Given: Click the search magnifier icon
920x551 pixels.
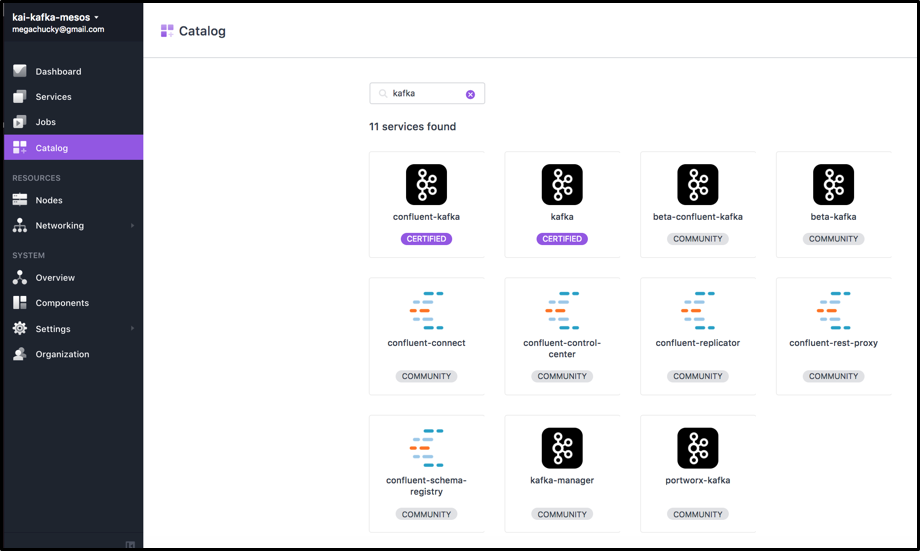Looking at the screenshot, I should click(x=383, y=93).
